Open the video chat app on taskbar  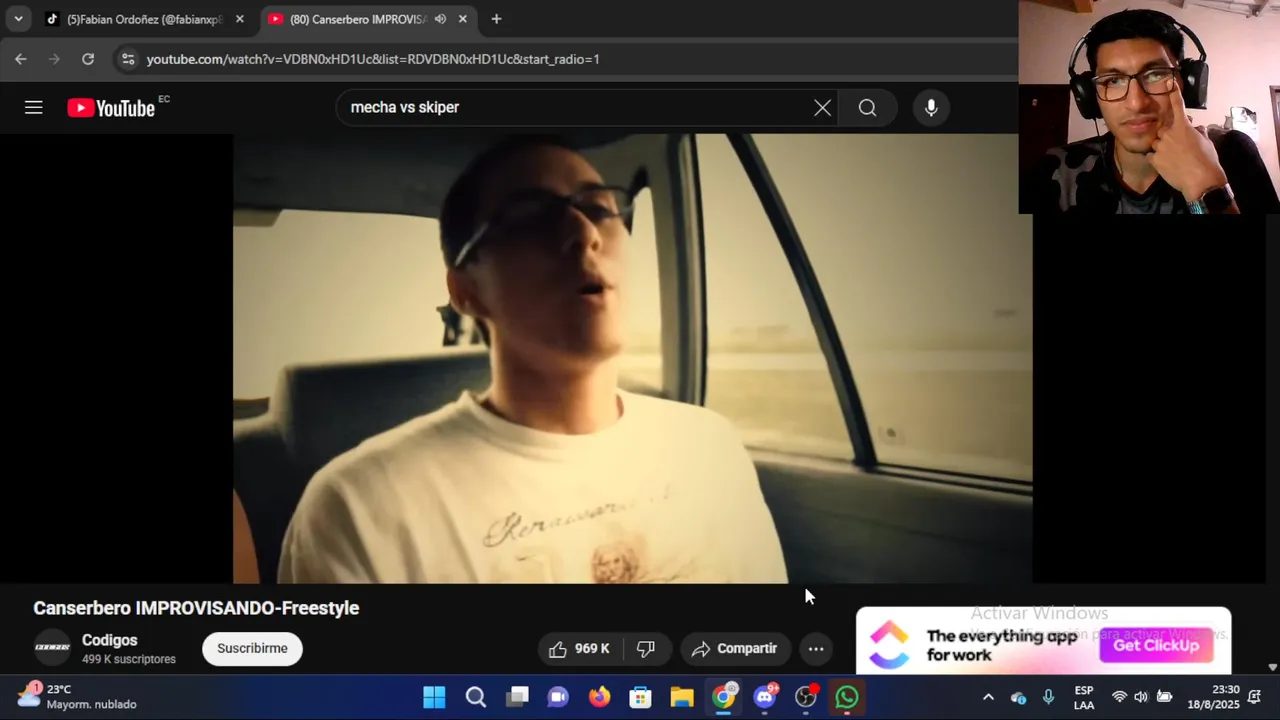[x=558, y=697]
